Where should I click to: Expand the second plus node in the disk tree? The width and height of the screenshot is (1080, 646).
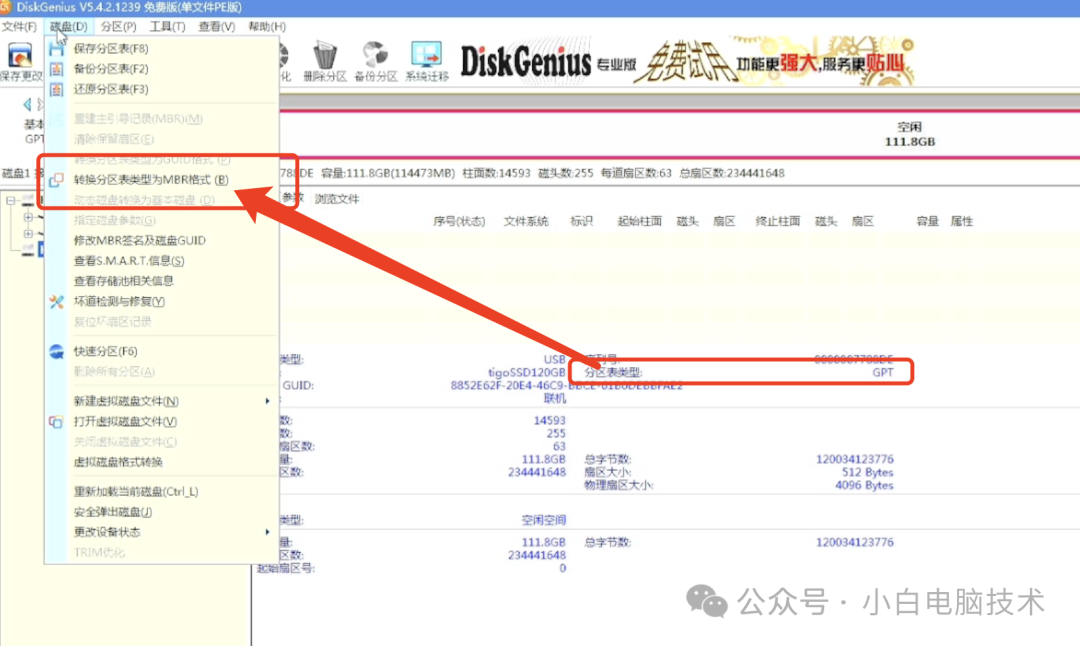28,234
